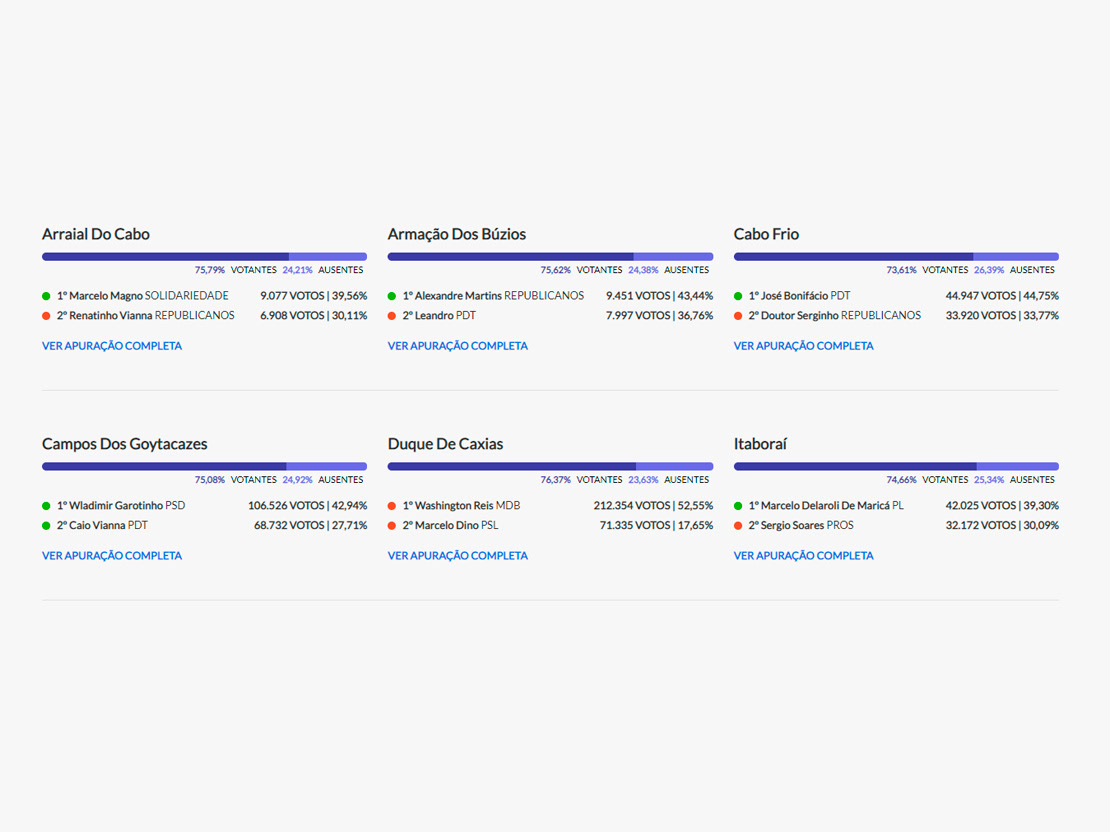The width and height of the screenshot is (1110, 832).
Task: Click green dot beside Marcelo Delaroli
Action: pyautogui.click(x=738, y=506)
